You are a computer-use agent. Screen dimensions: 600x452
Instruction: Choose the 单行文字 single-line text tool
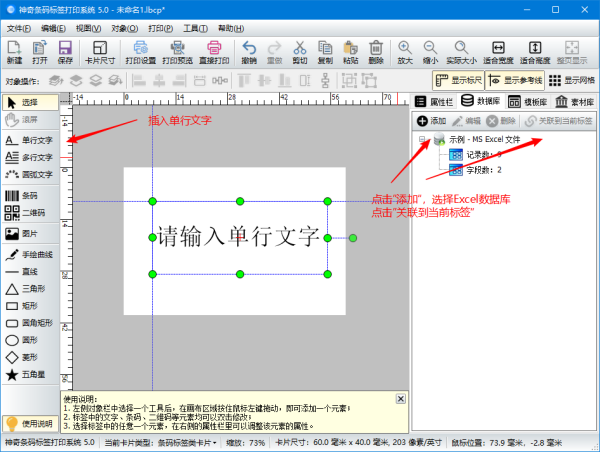click(x=28, y=140)
